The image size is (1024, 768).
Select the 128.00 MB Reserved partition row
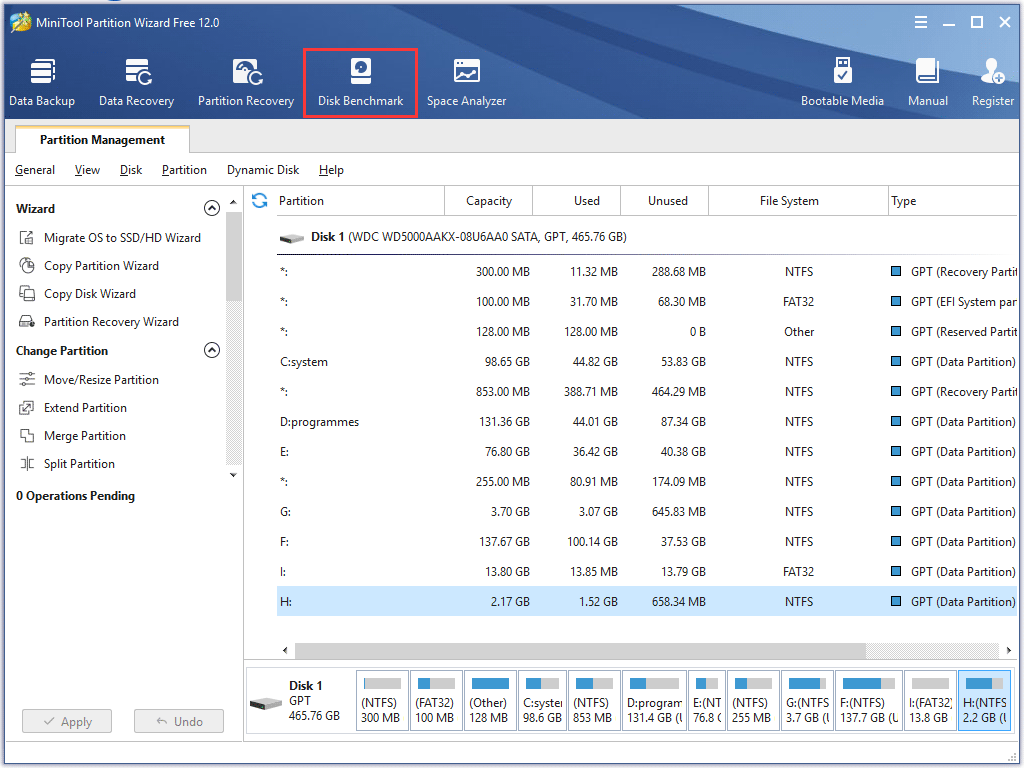tap(647, 332)
